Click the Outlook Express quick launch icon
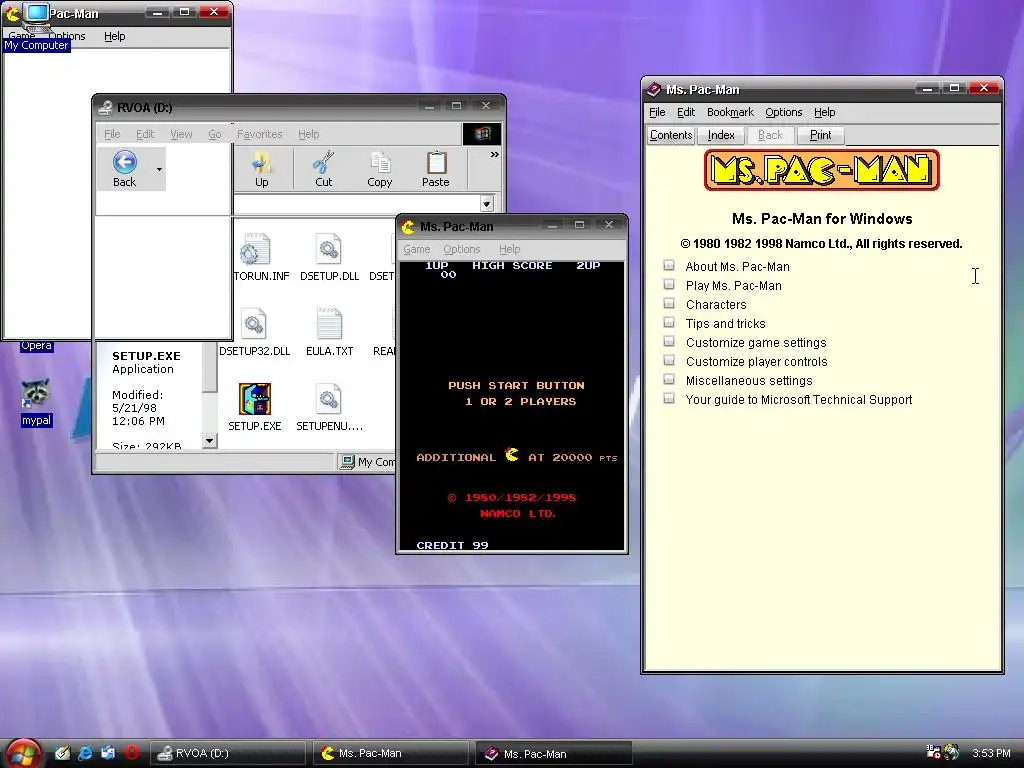 [108, 753]
